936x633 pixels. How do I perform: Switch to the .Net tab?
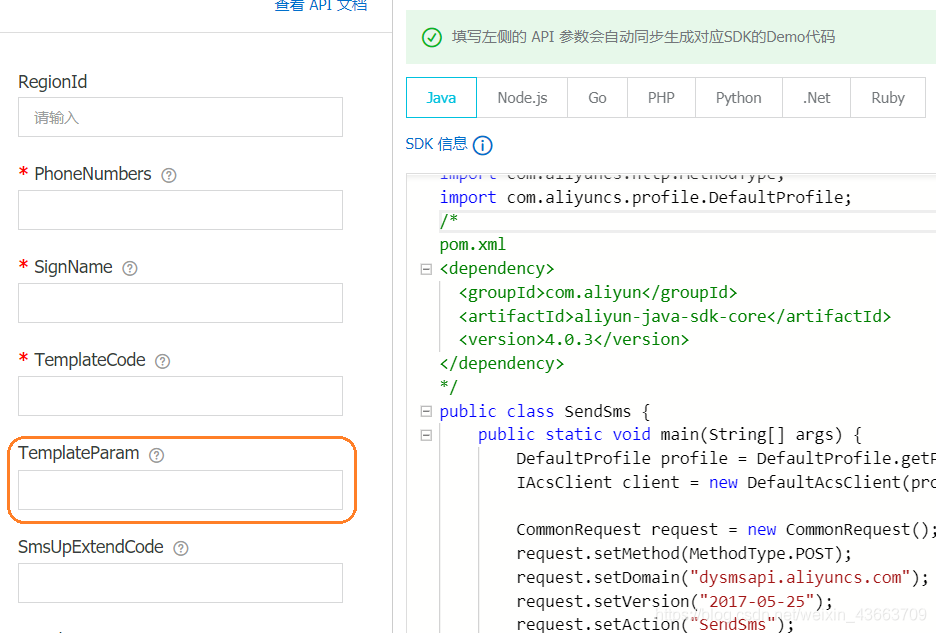click(817, 97)
